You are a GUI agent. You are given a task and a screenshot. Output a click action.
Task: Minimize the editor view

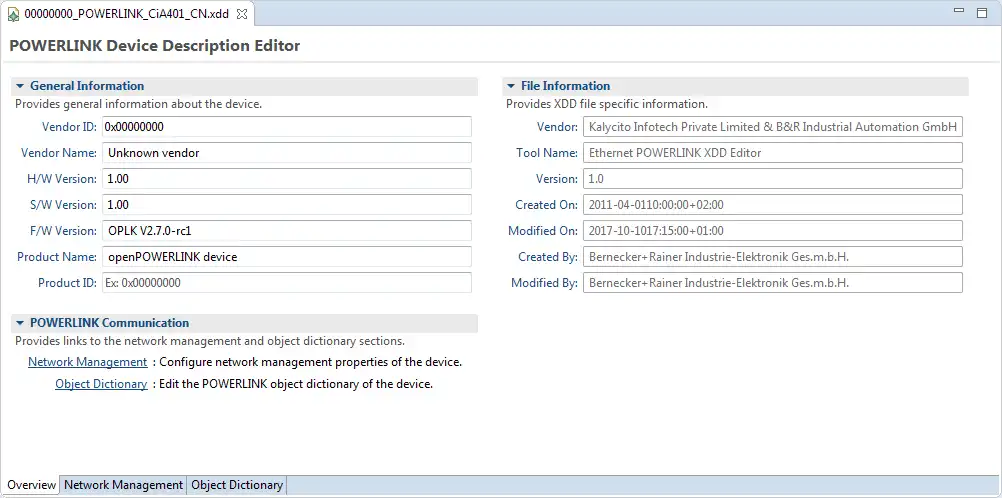(x=959, y=11)
